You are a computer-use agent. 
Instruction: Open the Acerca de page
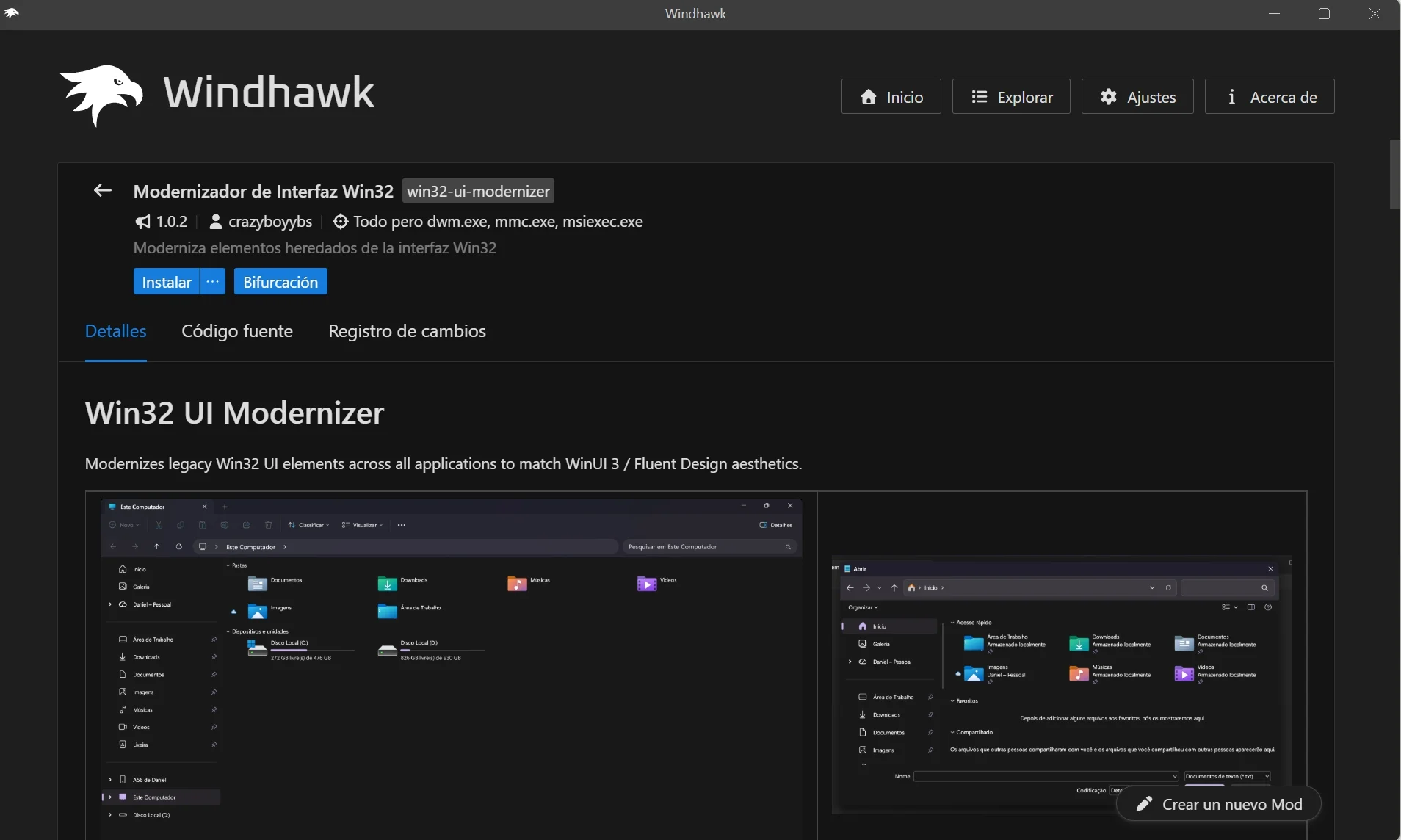(1270, 96)
